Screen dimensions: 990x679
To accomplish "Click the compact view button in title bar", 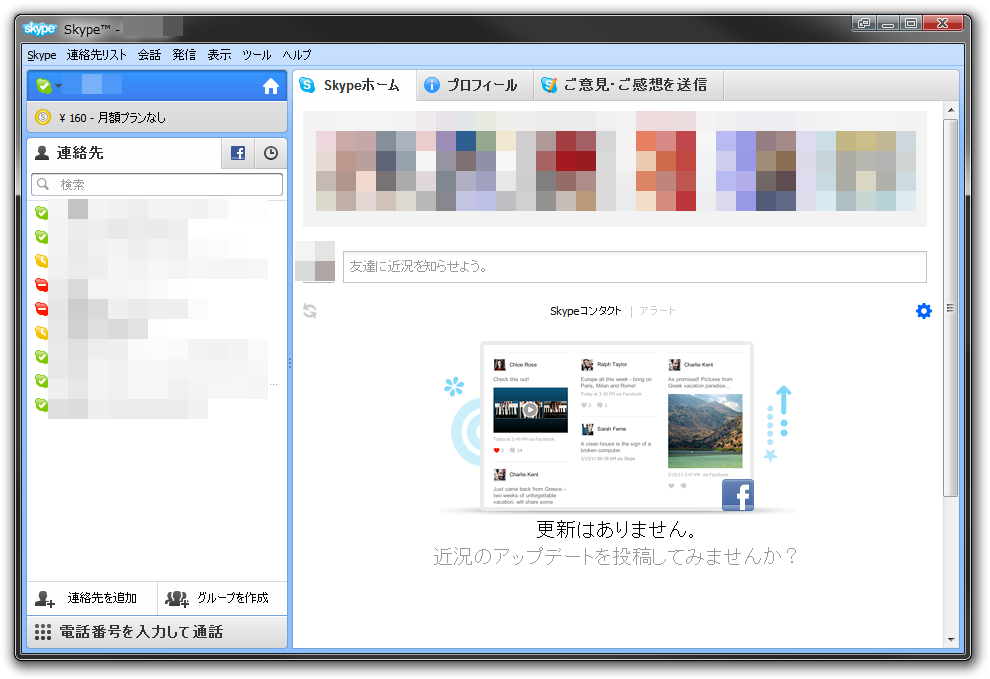I will coord(863,23).
